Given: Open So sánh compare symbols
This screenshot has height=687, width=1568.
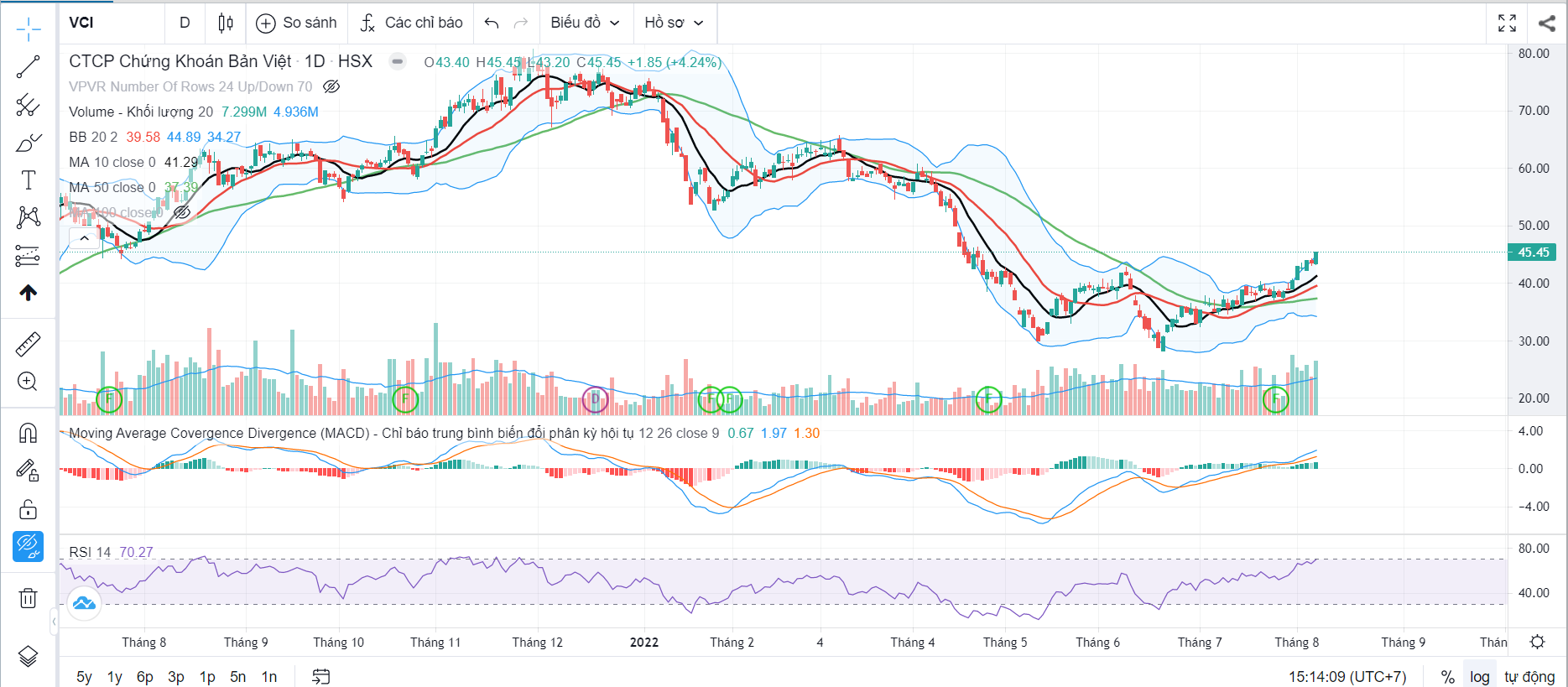Looking at the screenshot, I should point(296,23).
